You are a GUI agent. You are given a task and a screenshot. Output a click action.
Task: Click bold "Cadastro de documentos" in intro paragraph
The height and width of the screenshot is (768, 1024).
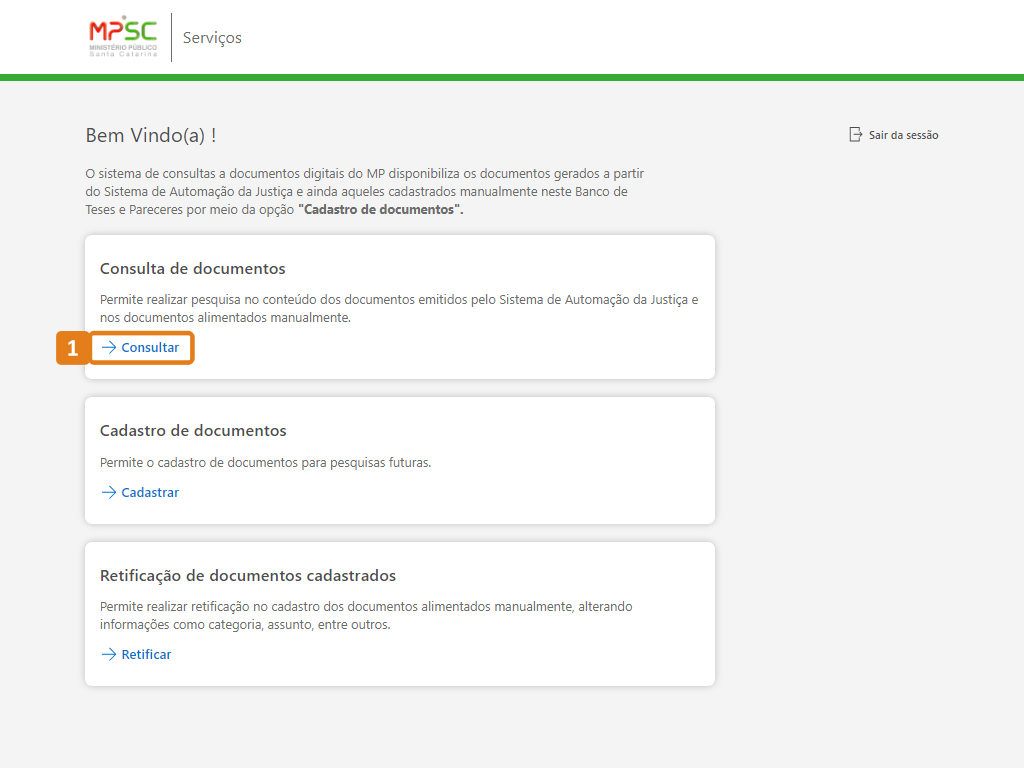tap(380, 210)
